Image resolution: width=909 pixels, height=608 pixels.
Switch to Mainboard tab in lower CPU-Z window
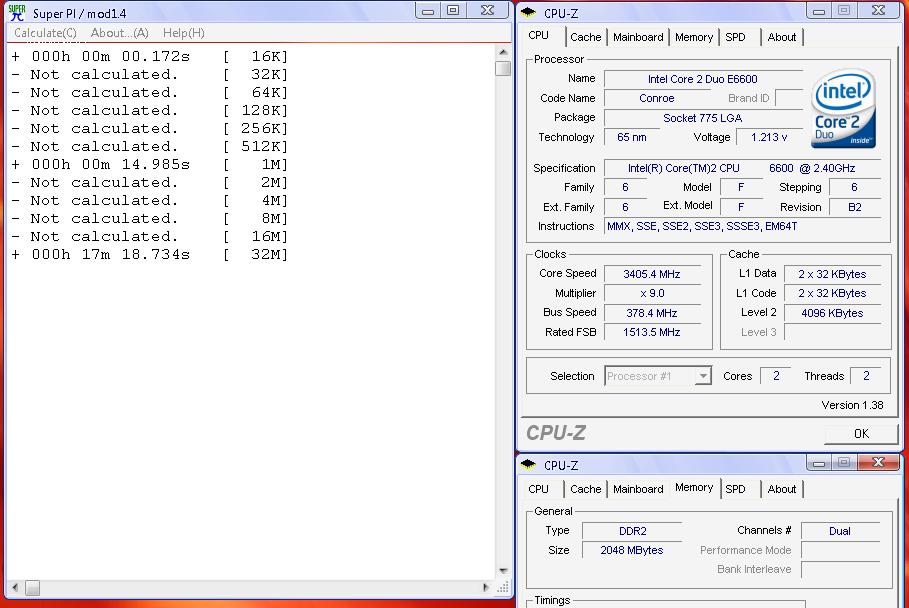coord(638,489)
